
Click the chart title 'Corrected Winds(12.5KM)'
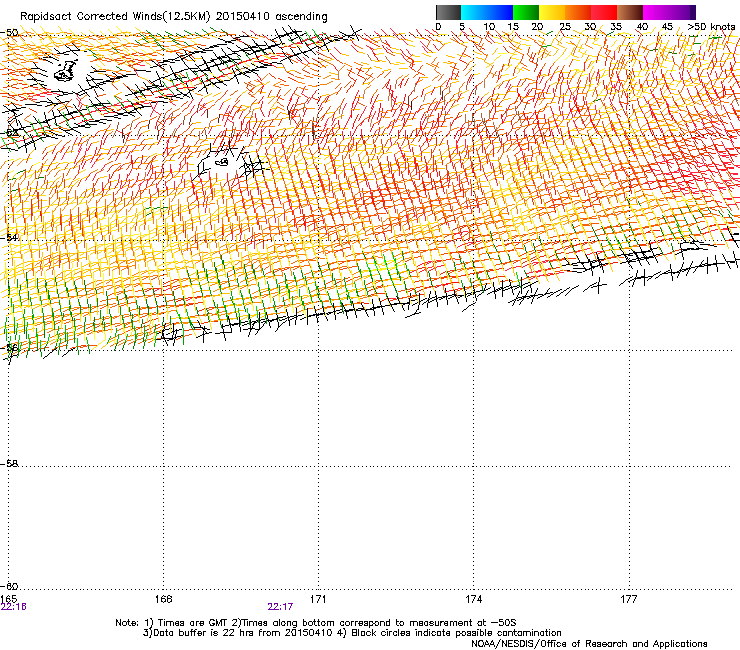coord(143,17)
